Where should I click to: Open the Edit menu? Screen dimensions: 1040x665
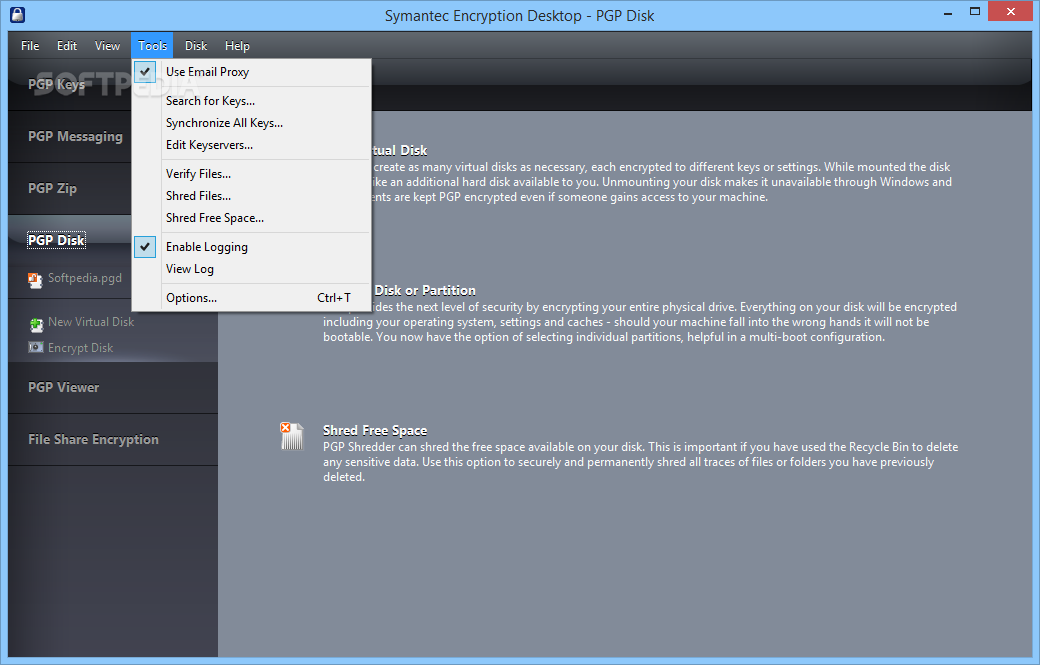(x=66, y=46)
